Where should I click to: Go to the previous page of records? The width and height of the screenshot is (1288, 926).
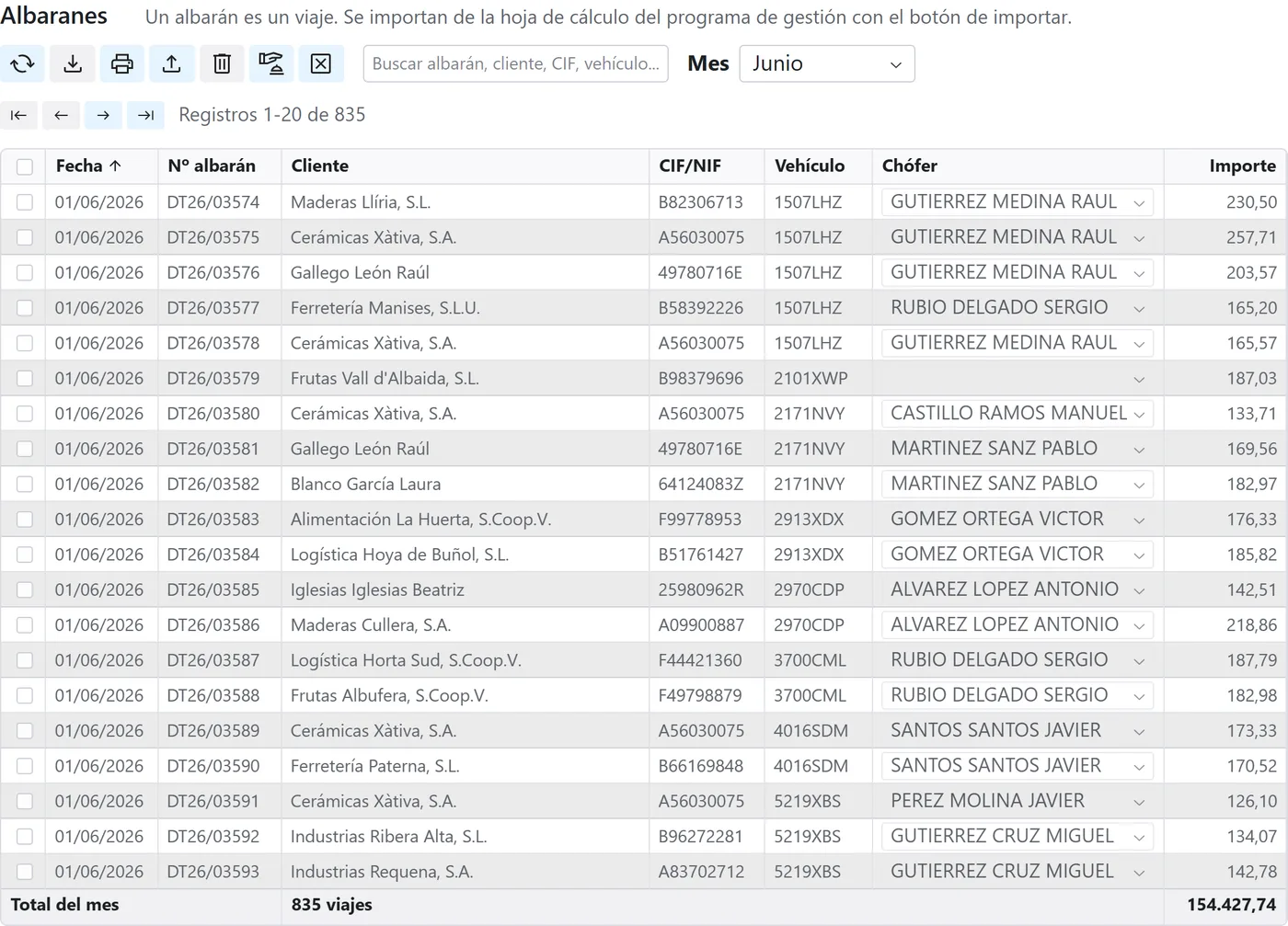tap(61, 115)
